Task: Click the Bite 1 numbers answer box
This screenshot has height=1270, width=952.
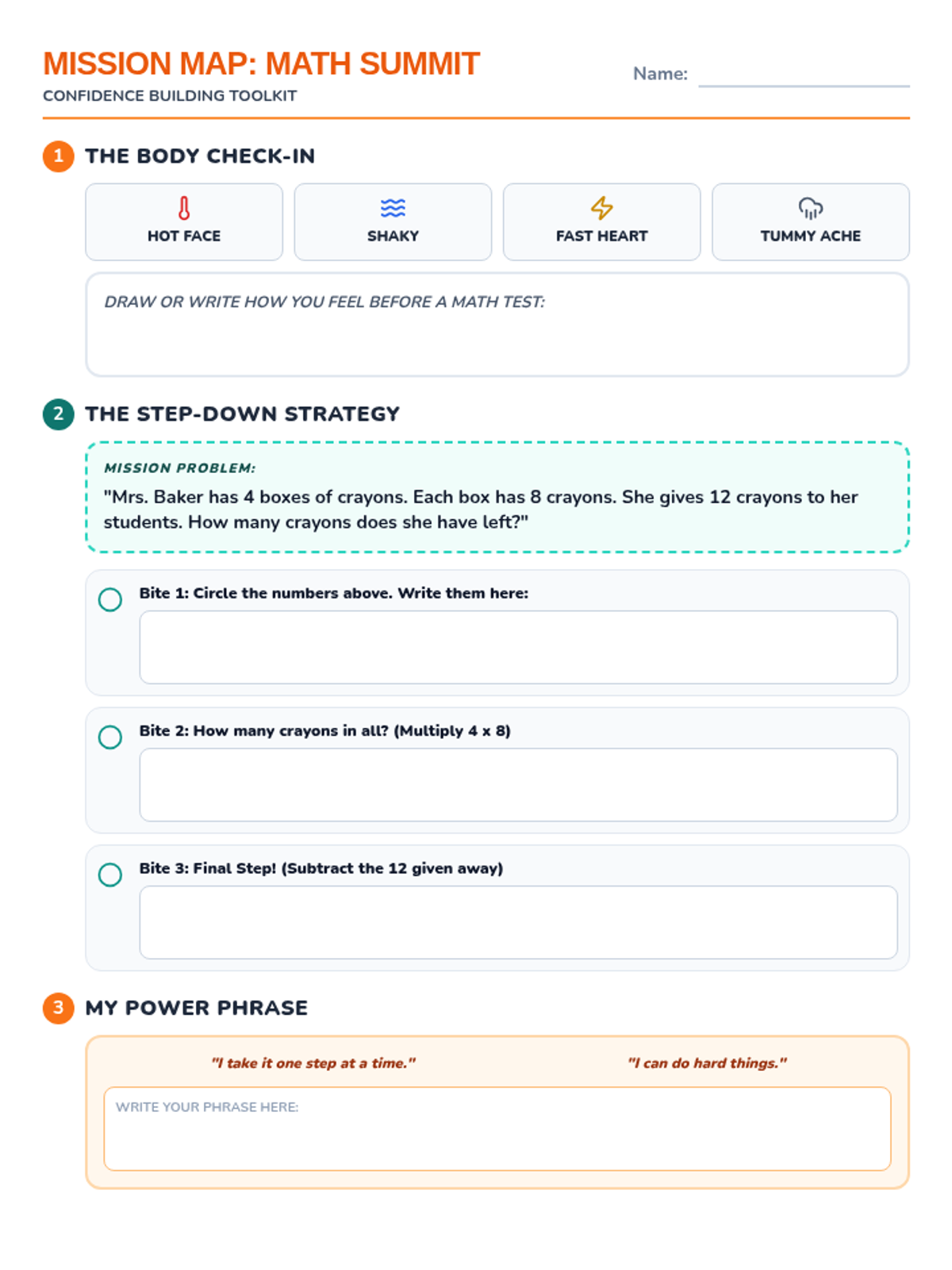Action: tap(518, 647)
